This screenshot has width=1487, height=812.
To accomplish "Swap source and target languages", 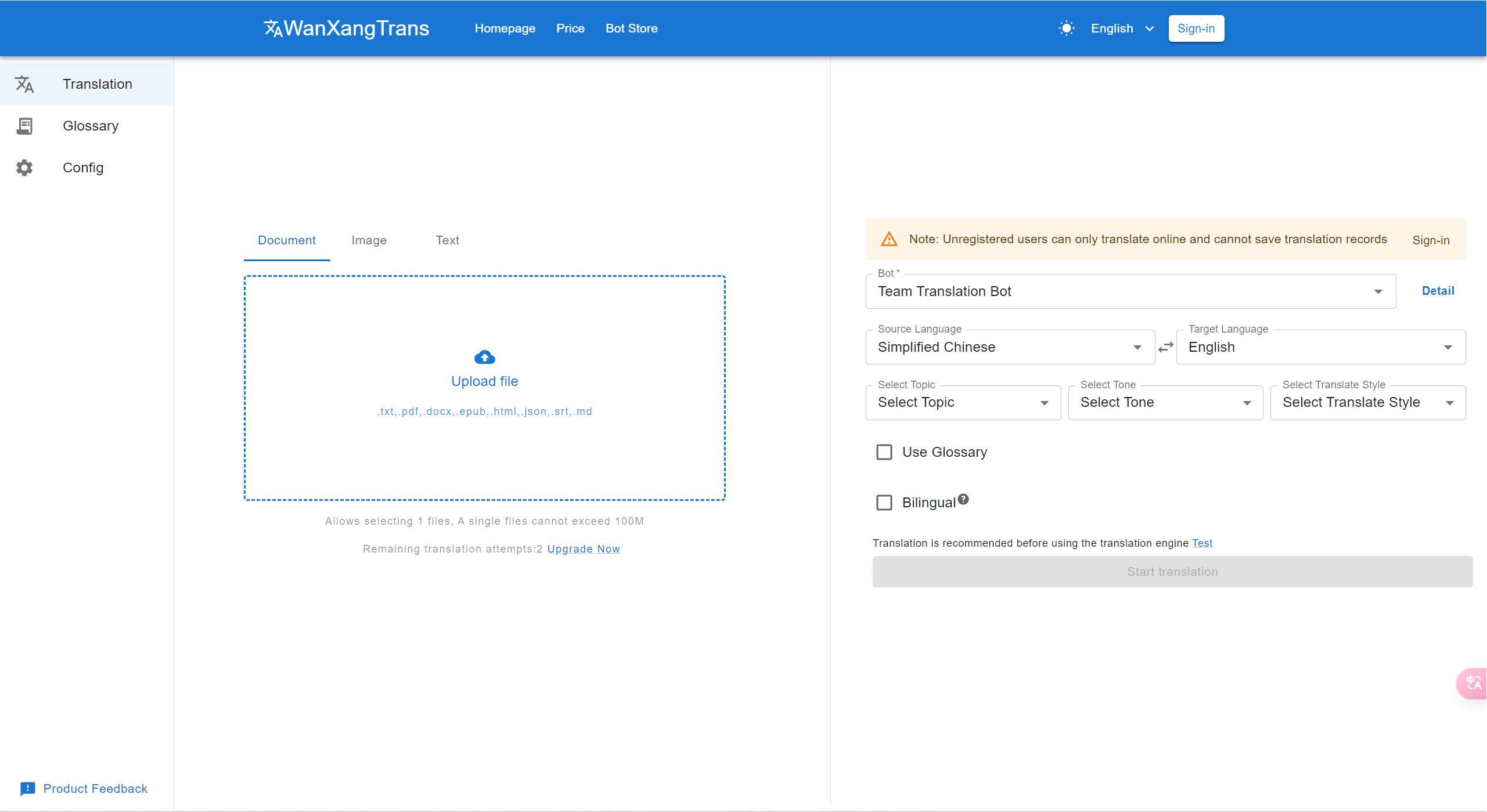I will [1165, 347].
